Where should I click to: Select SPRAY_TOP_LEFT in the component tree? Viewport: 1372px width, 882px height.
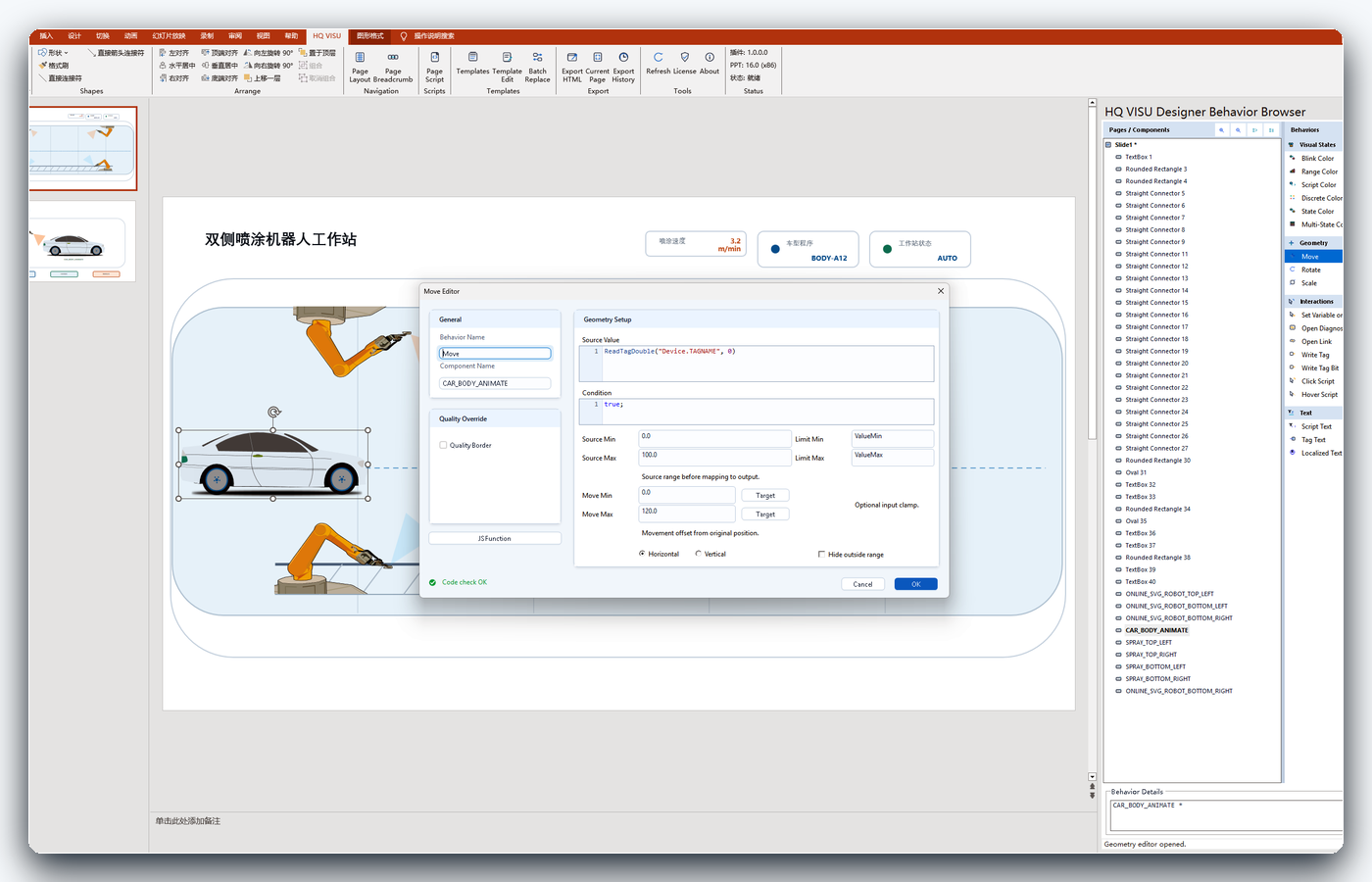pos(1149,643)
